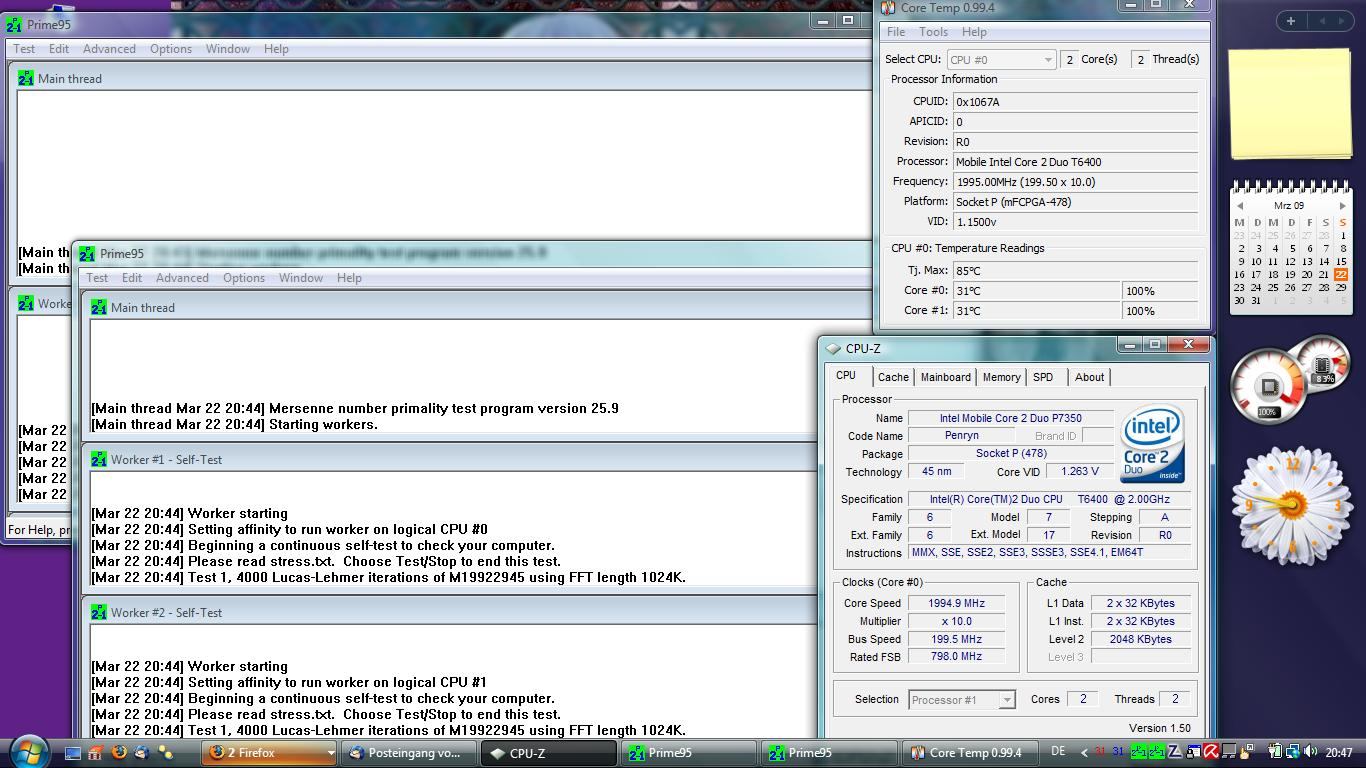Click the DE language indicator in taskbar
The width and height of the screenshot is (1366, 768).
pos(1058,751)
